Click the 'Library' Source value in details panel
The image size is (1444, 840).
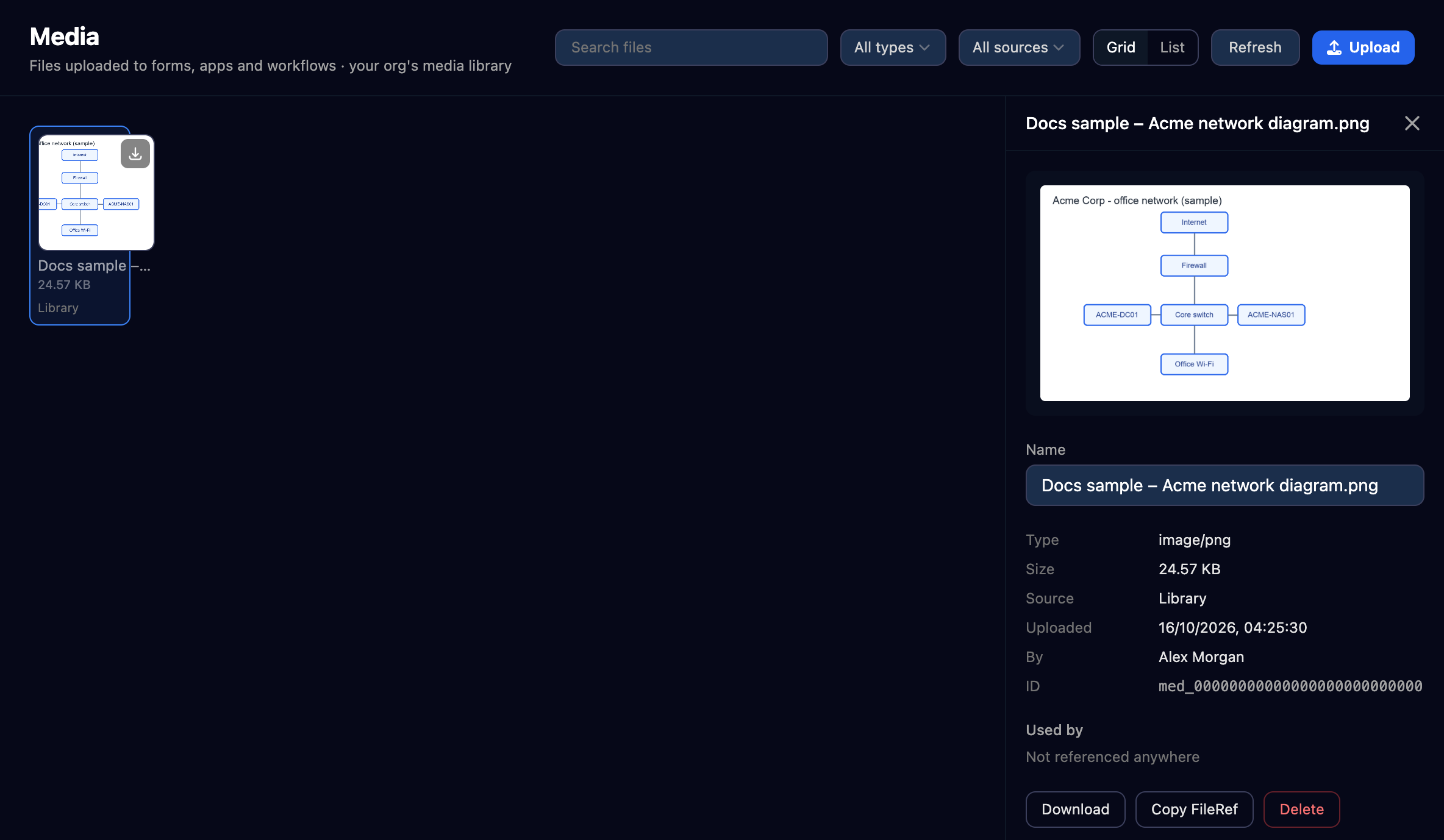coord(1182,599)
